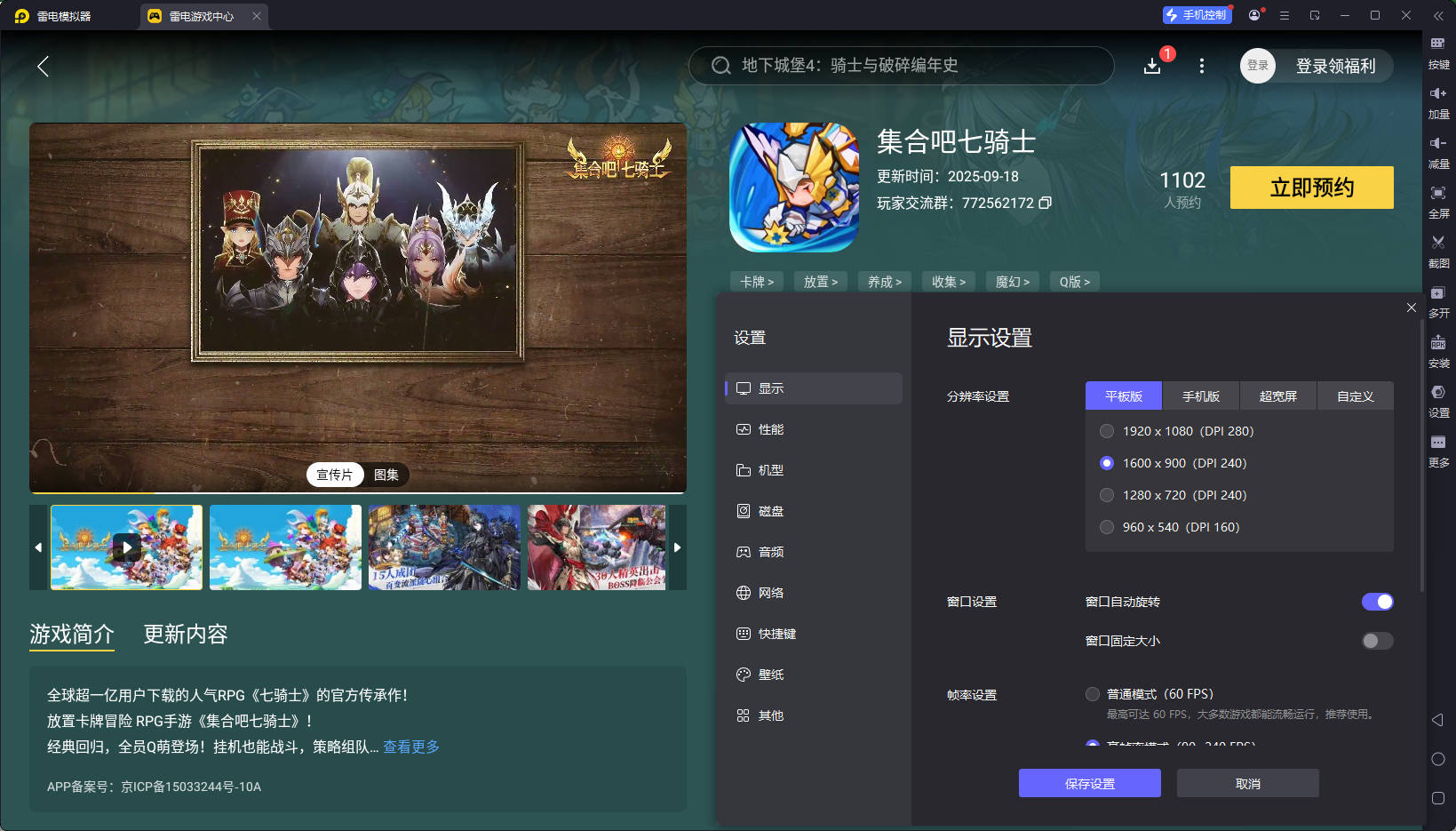Open the 多开 multi-instance tool
Image resolution: width=1456 pixels, height=831 pixels.
pos(1438,302)
